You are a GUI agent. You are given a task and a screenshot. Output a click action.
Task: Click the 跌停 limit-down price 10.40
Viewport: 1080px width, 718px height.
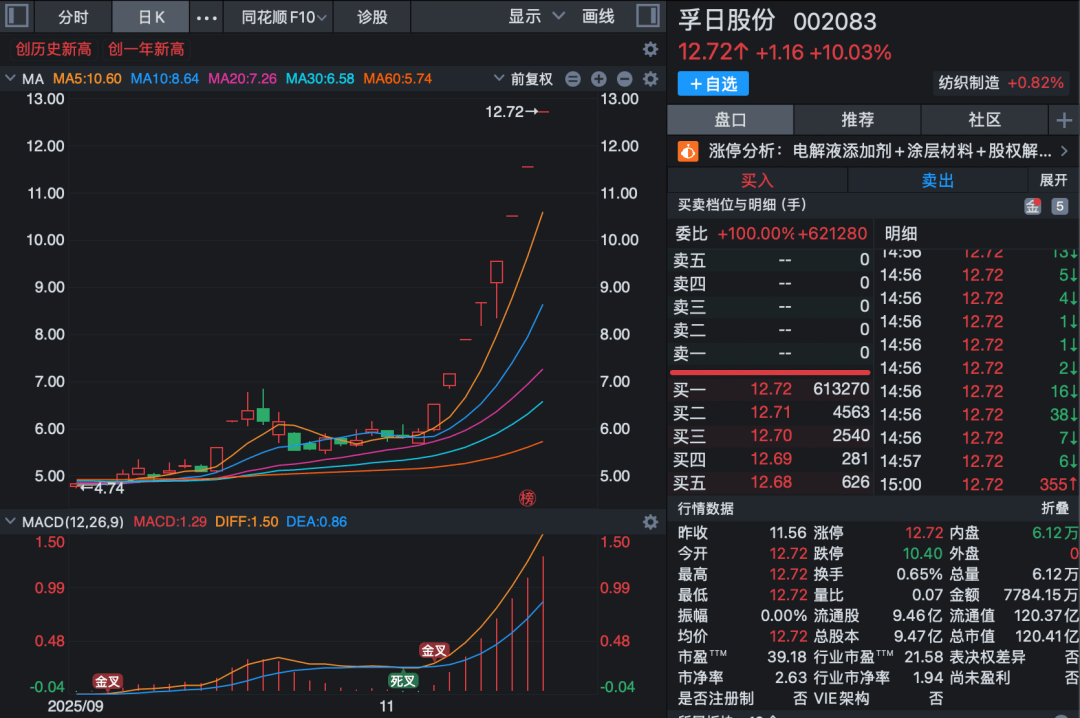(922, 553)
